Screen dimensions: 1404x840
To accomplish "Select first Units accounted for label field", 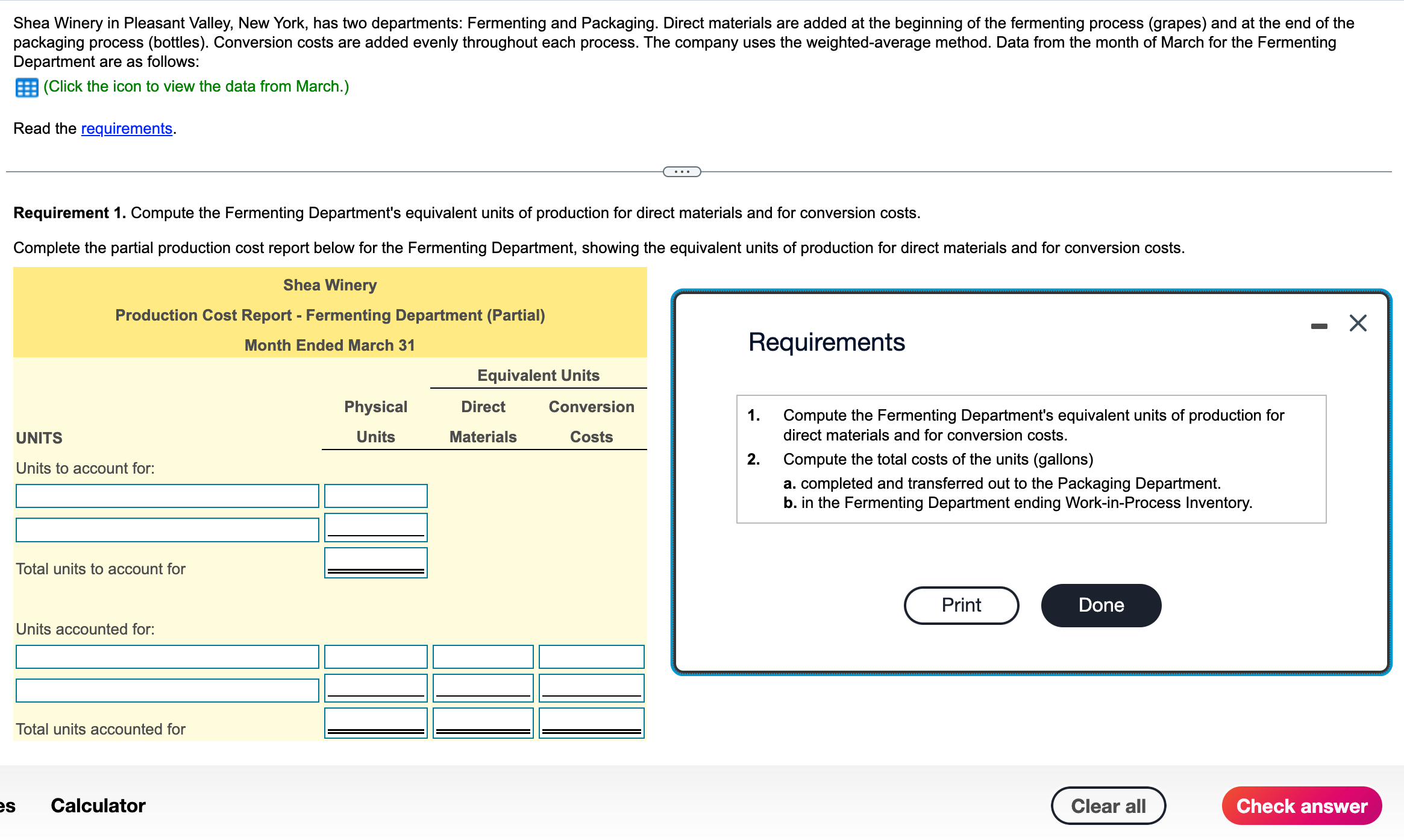I will pyautogui.click(x=167, y=657).
